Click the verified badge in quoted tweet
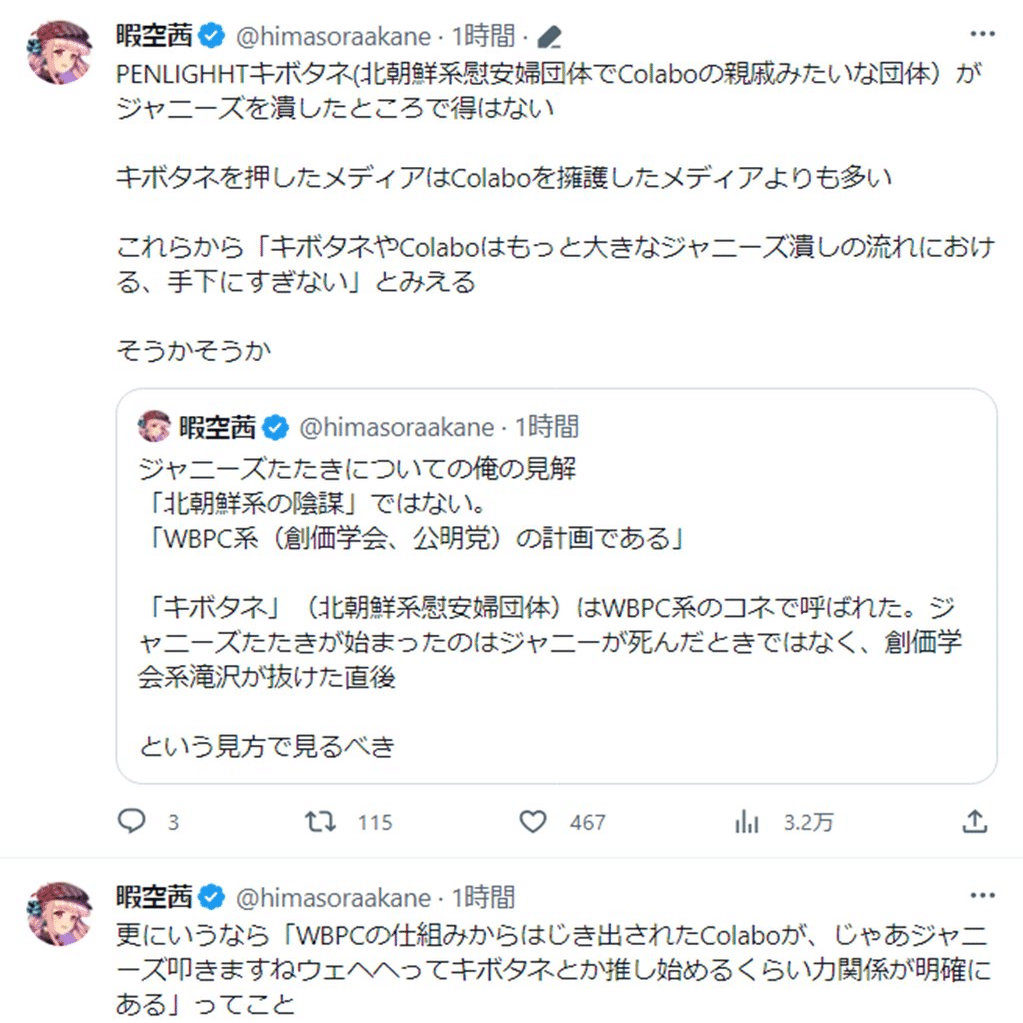The width and height of the screenshot is (1023, 1023). pyautogui.click(x=276, y=428)
